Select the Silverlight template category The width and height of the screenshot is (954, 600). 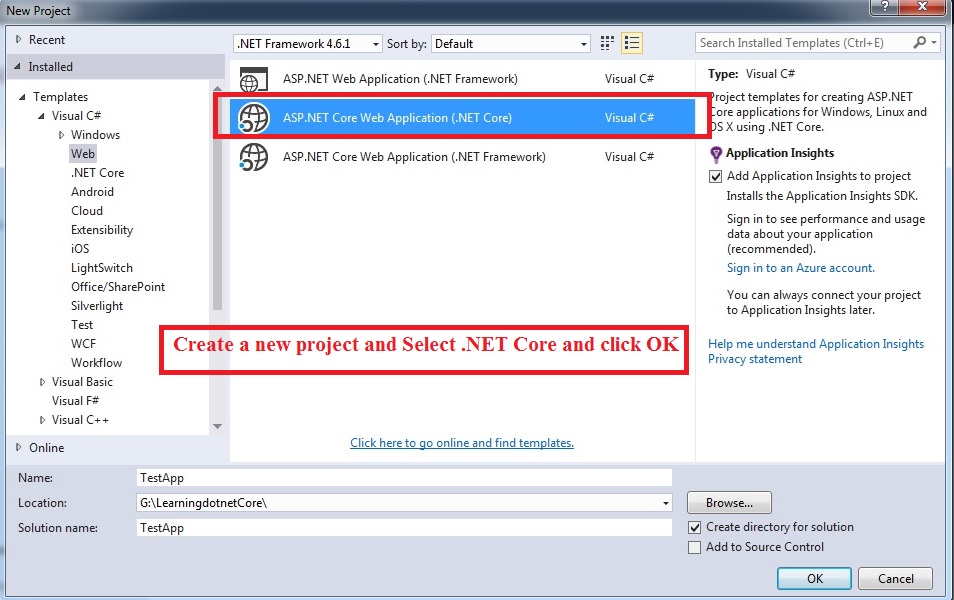97,306
